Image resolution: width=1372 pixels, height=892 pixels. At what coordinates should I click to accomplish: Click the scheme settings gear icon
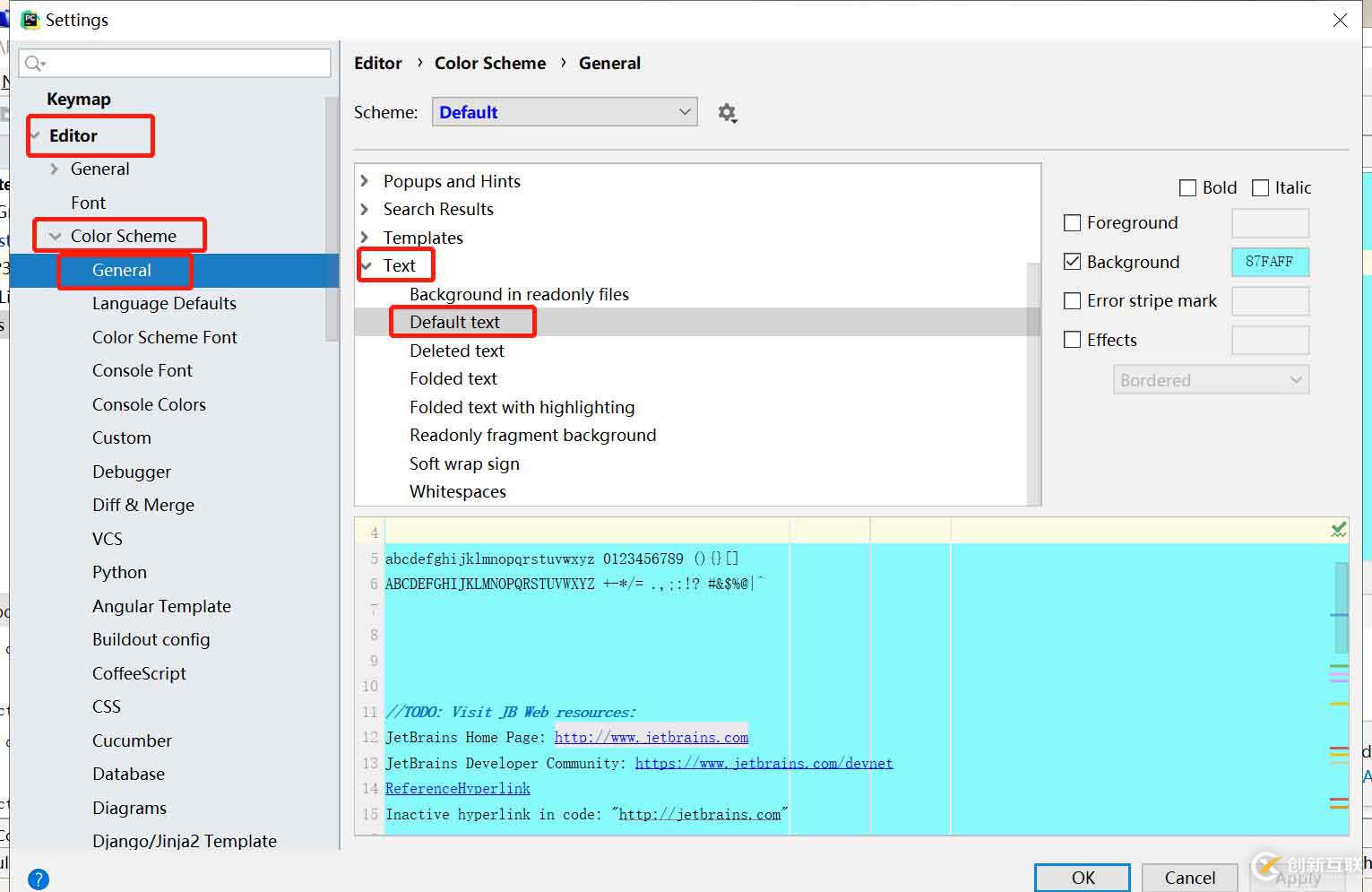tap(727, 113)
